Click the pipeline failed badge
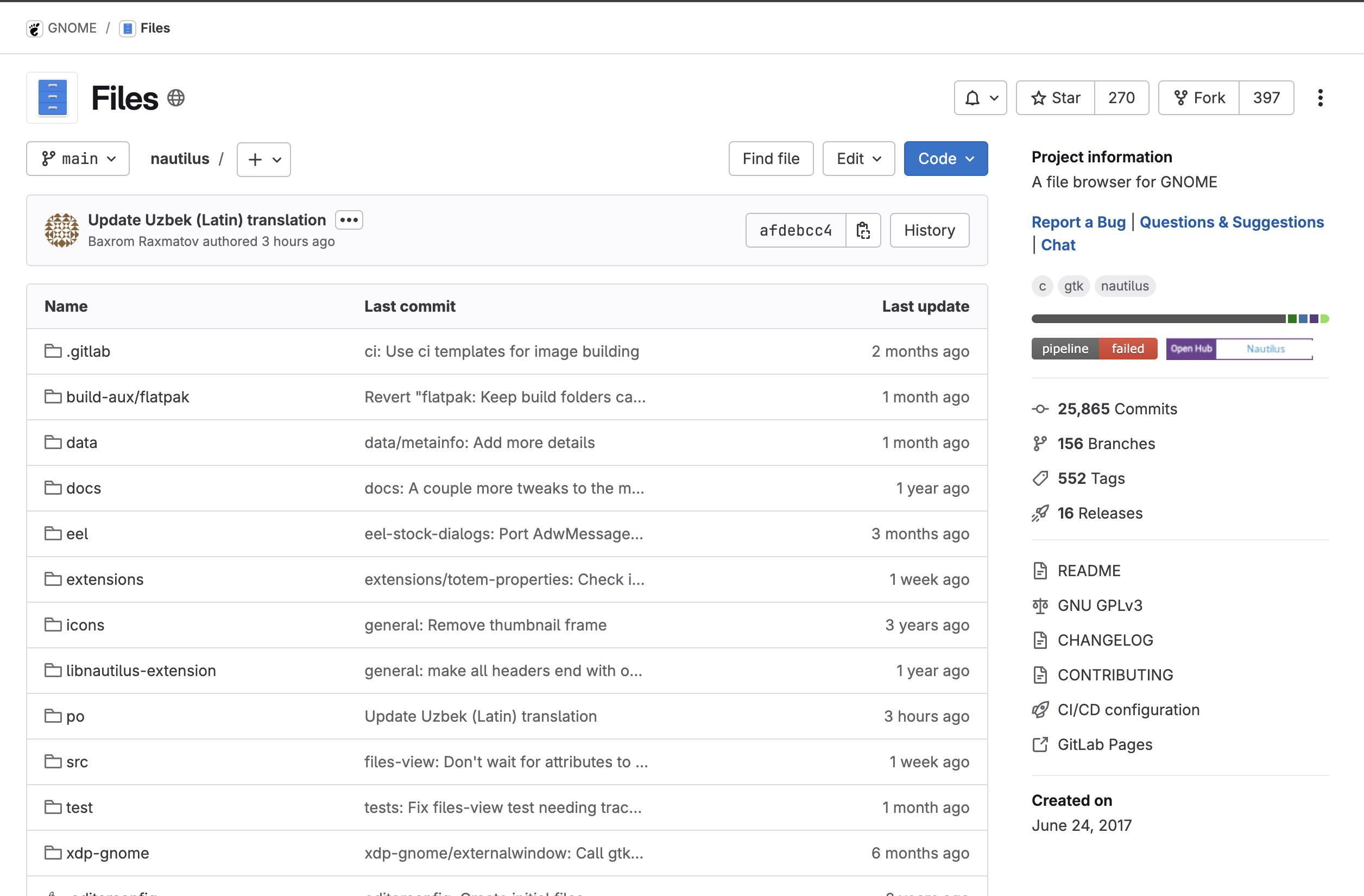Viewport: 1364px width, 896px height. tap(1094, 349)
